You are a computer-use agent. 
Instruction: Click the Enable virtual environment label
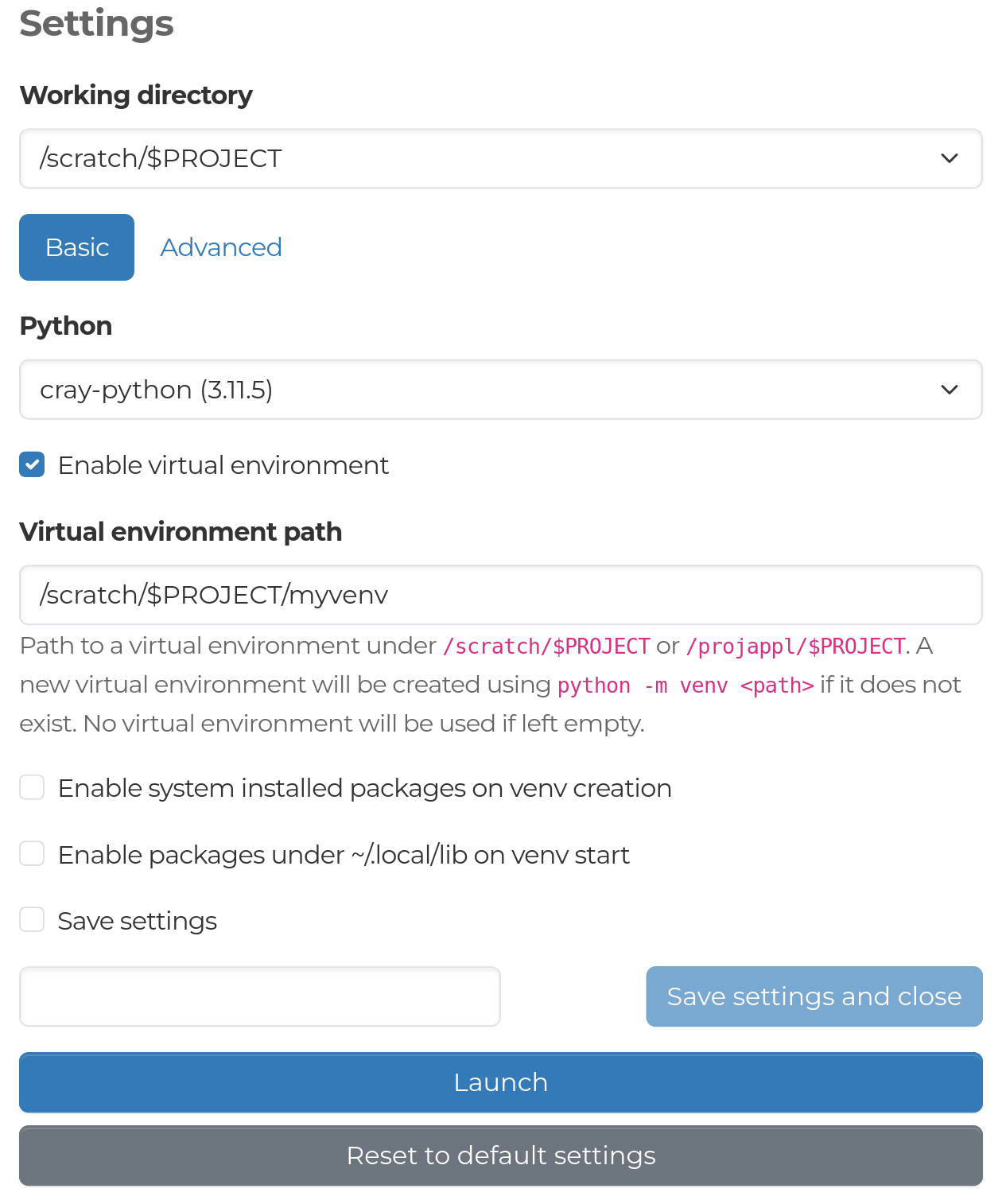click(x=223, y=464)
